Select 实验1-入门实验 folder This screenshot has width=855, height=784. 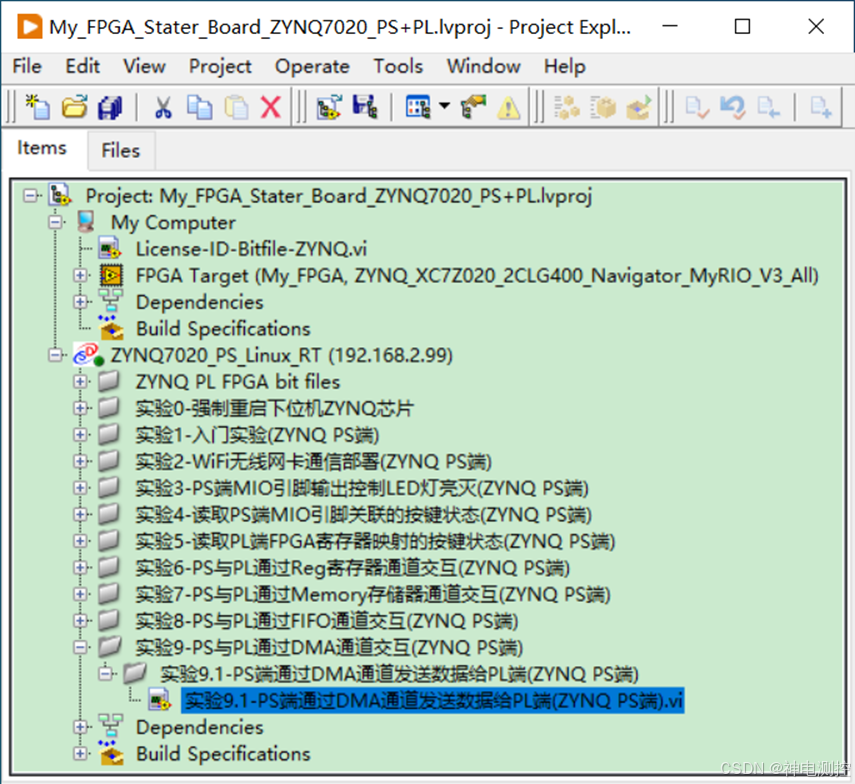pos(257,435)
